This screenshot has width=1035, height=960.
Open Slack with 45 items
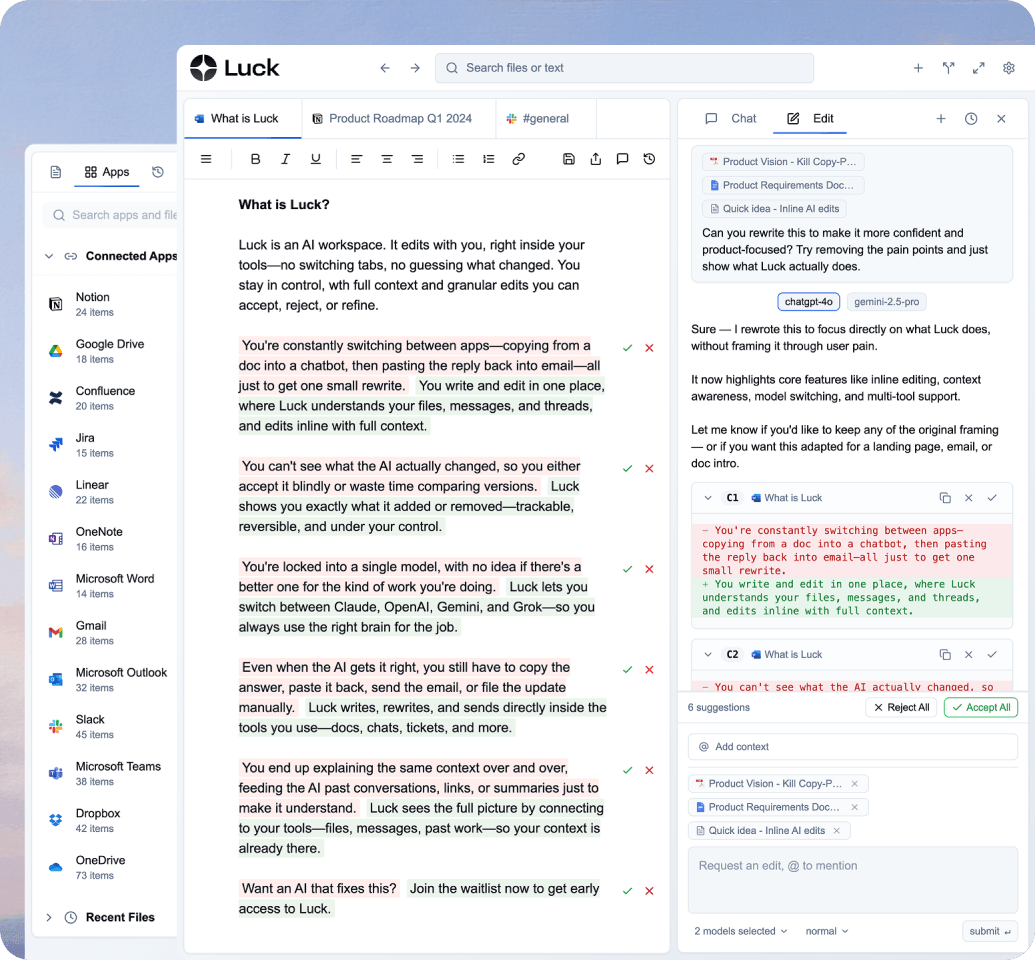coord(106,726)
